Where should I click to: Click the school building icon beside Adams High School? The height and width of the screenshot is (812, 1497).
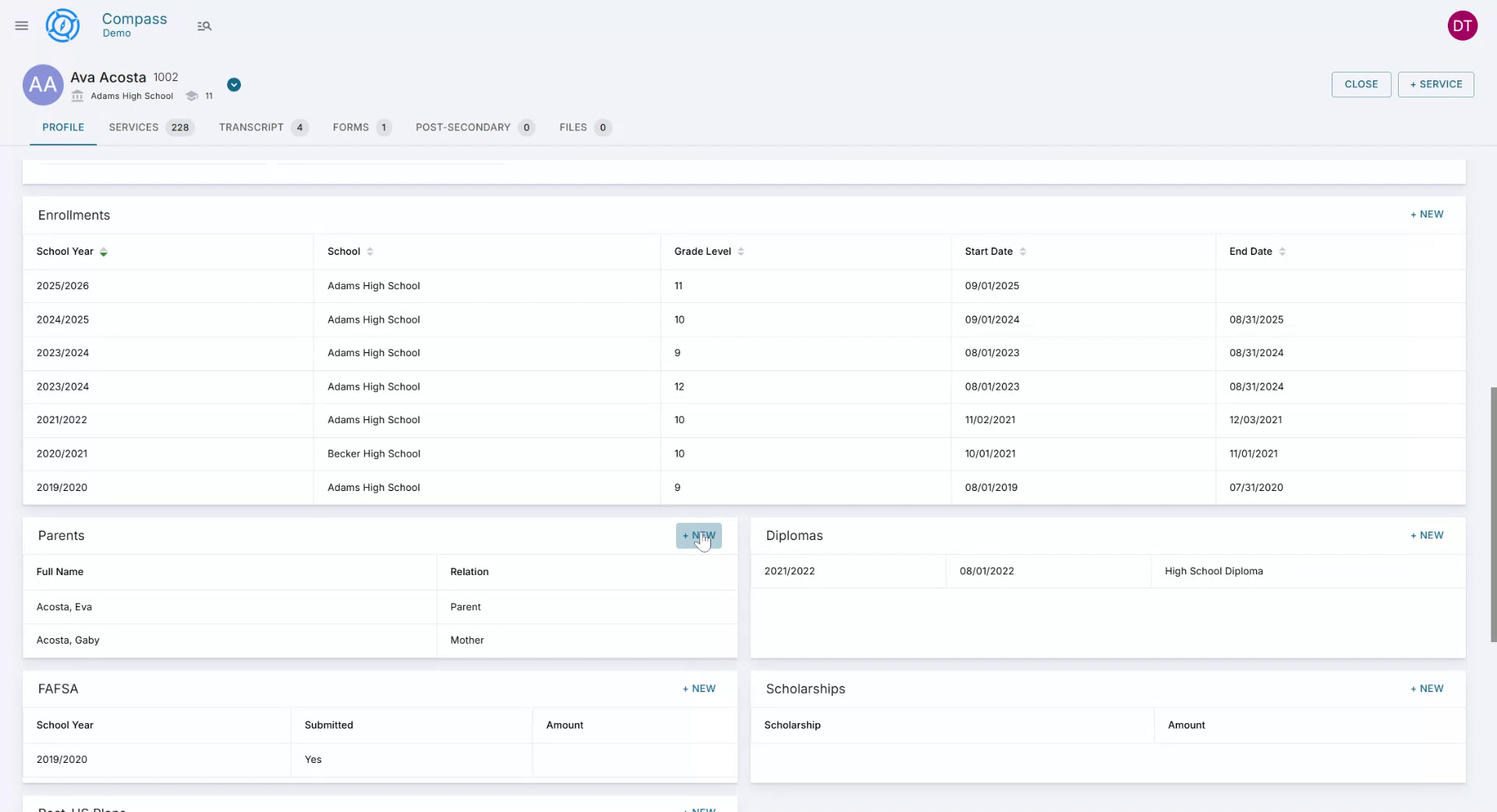[x=76, y=96]
